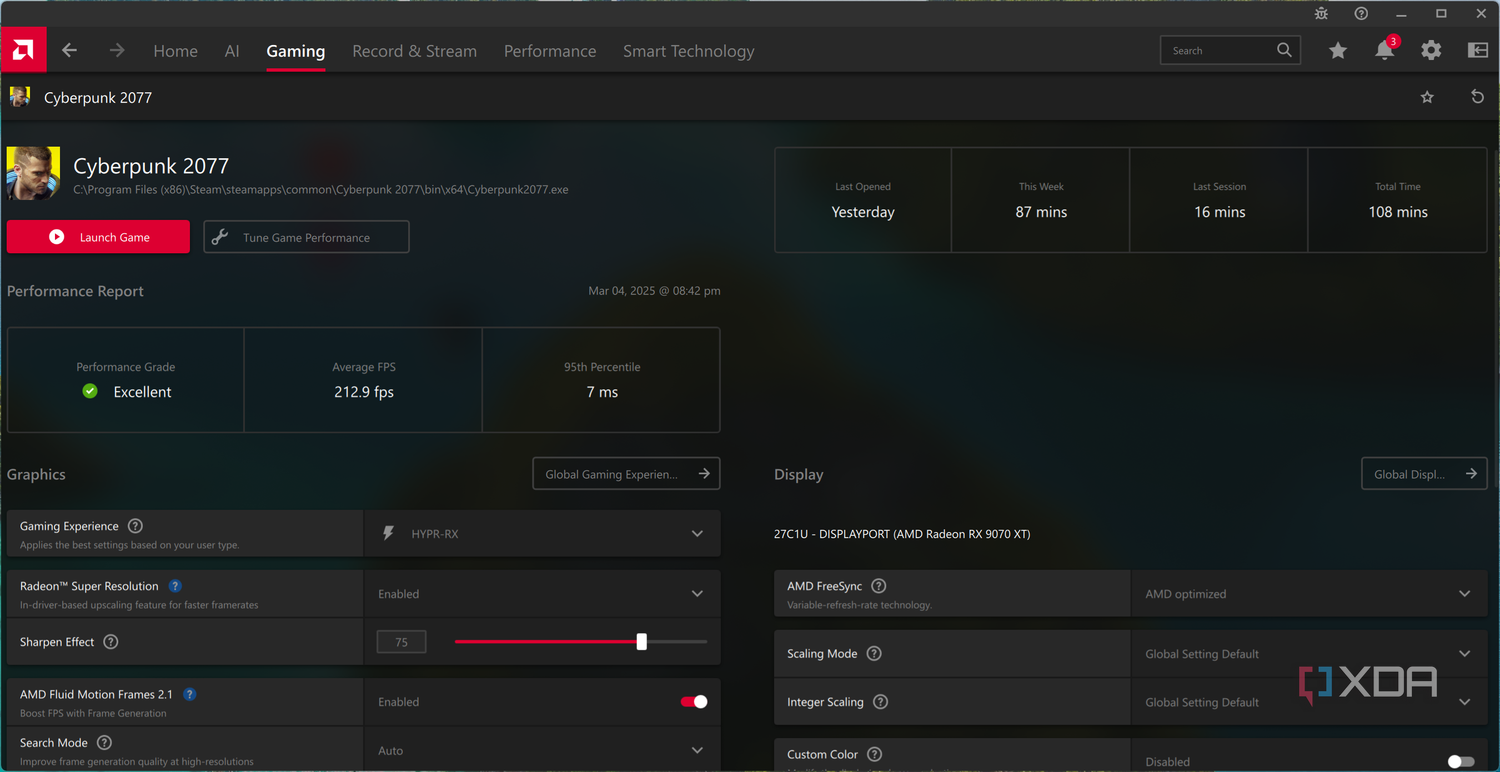
Task: Open the Integer Scaling dropdown
Action: (x=1309, y=702)
